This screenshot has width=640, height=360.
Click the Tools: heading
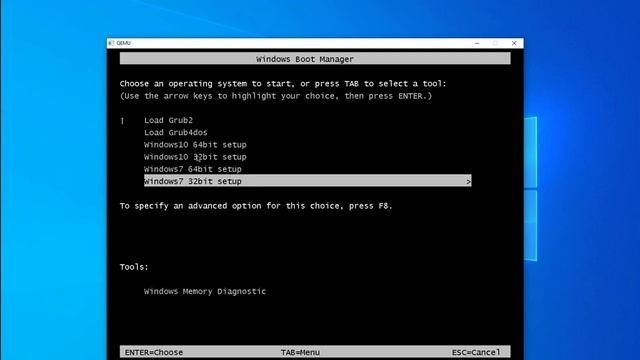coord(134,267)
